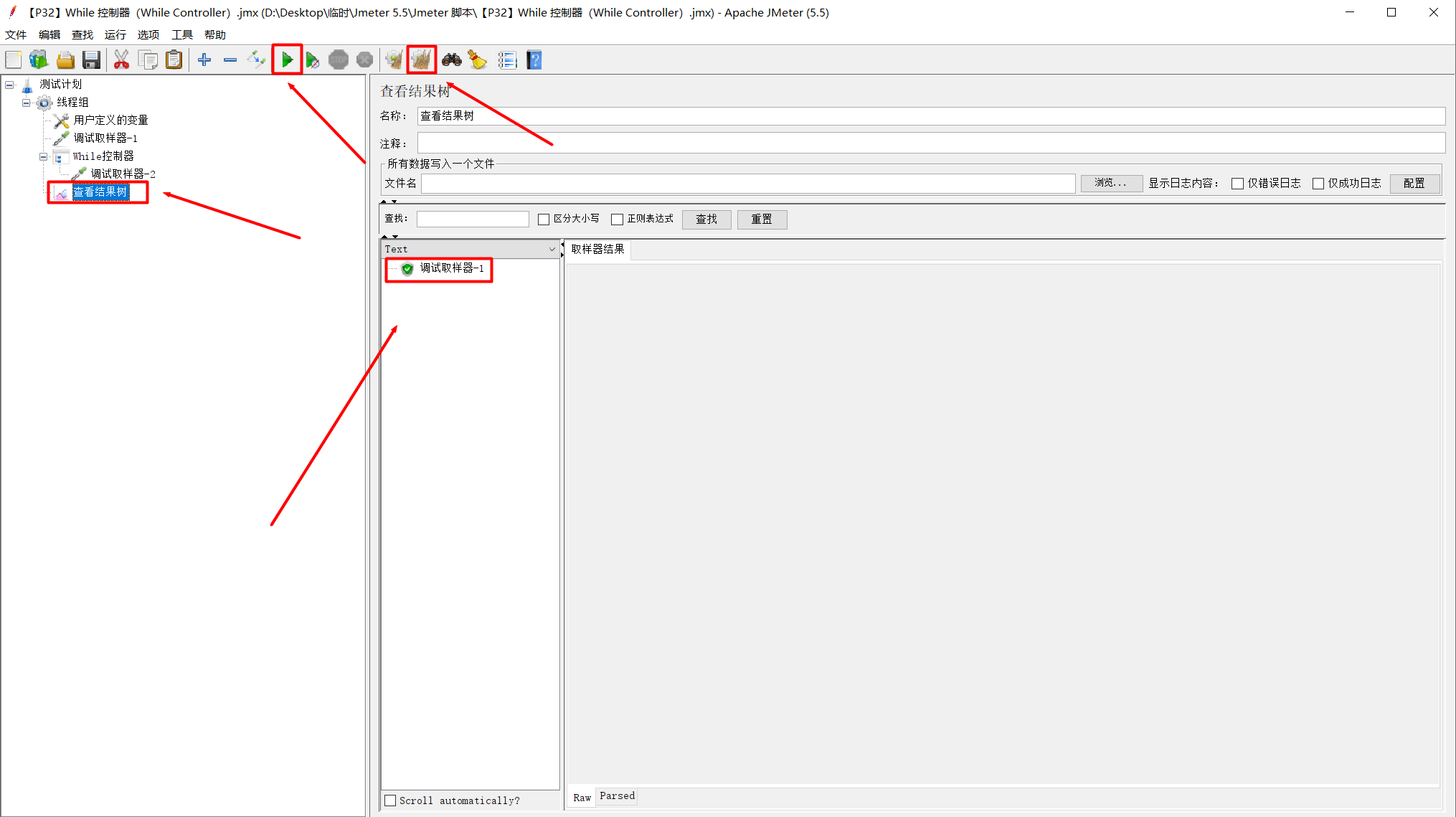1456x817 pixels.
Task: Open the 文件 menu
Action: tap(16, 34)
